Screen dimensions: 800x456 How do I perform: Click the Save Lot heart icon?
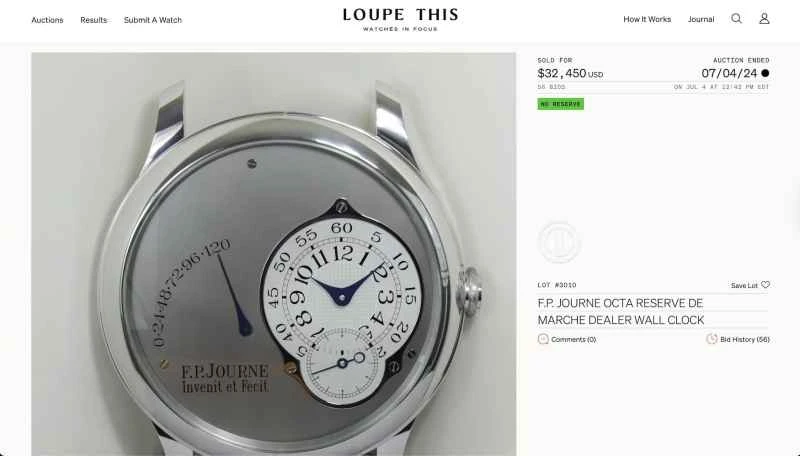pos(765,285)
